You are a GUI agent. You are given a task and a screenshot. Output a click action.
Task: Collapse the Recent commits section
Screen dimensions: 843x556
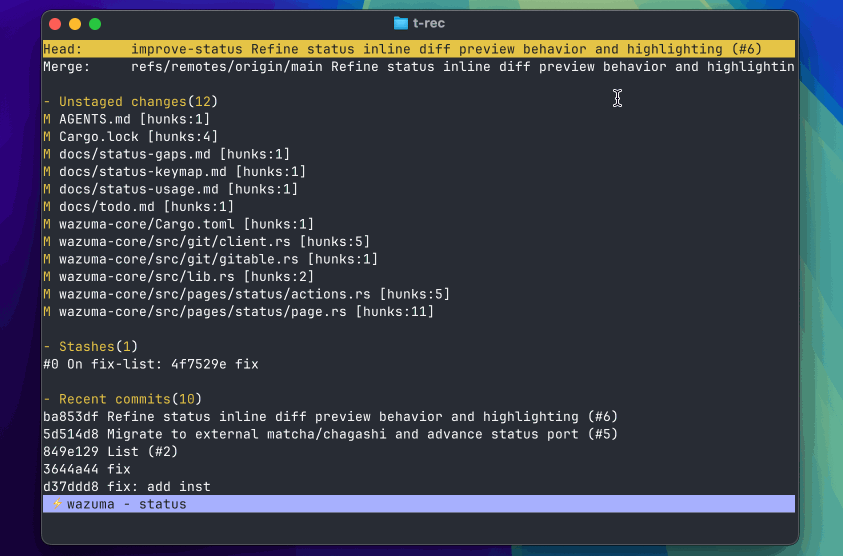[47, 399]
